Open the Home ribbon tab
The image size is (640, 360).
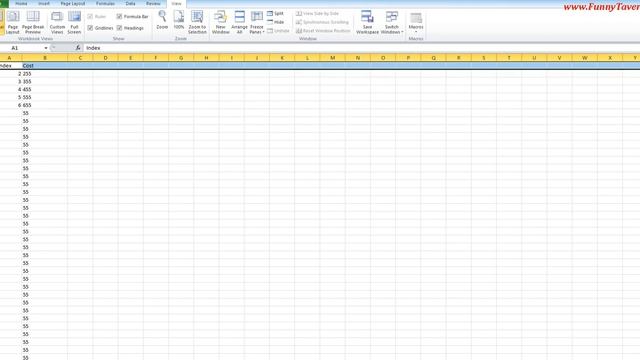(21, 4)
